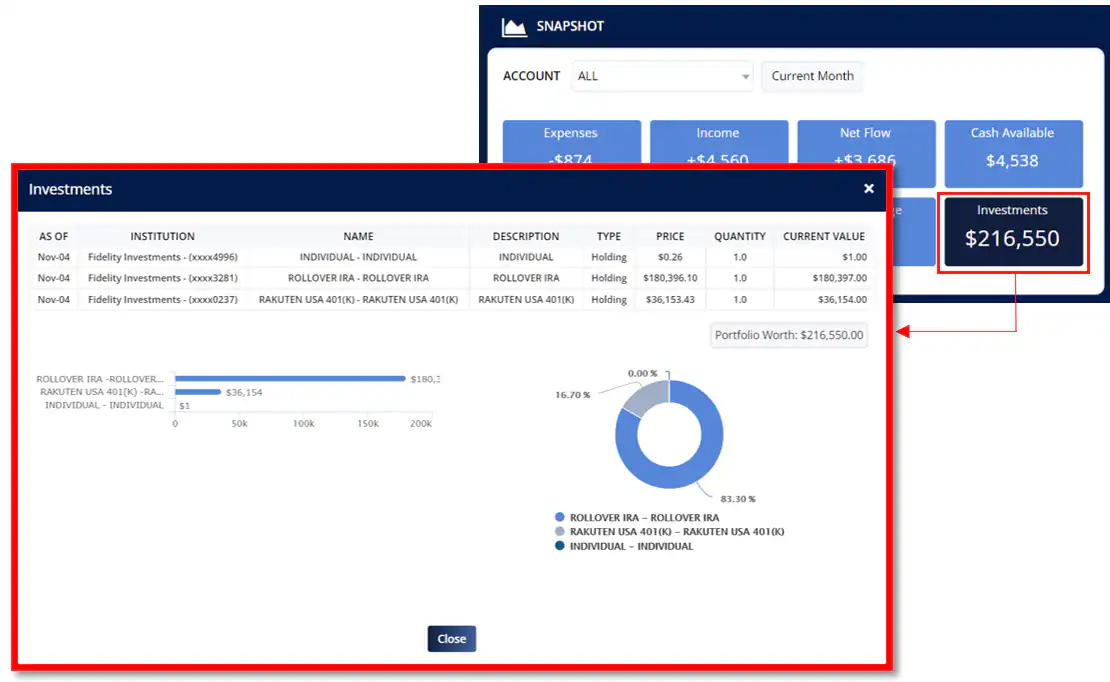The width and height of the screenshot is (1110, 682).
Task: Select the Investments $216,550 tile
Action: 1012,231
